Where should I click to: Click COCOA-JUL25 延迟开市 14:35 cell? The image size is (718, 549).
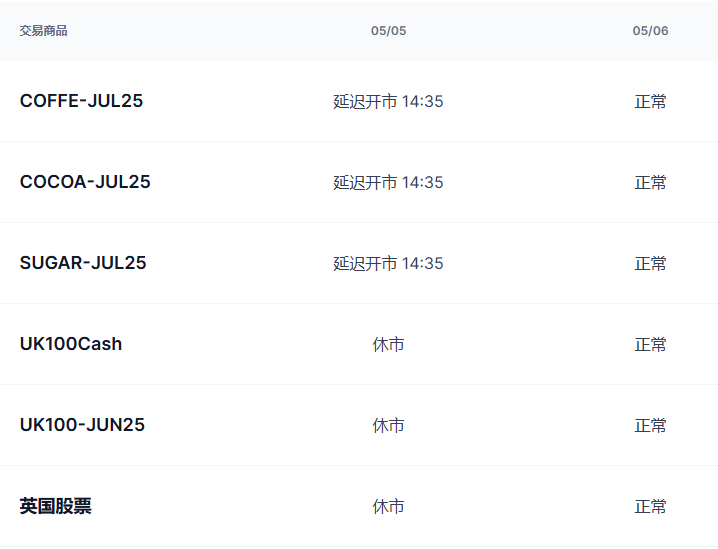coord(388,182)
